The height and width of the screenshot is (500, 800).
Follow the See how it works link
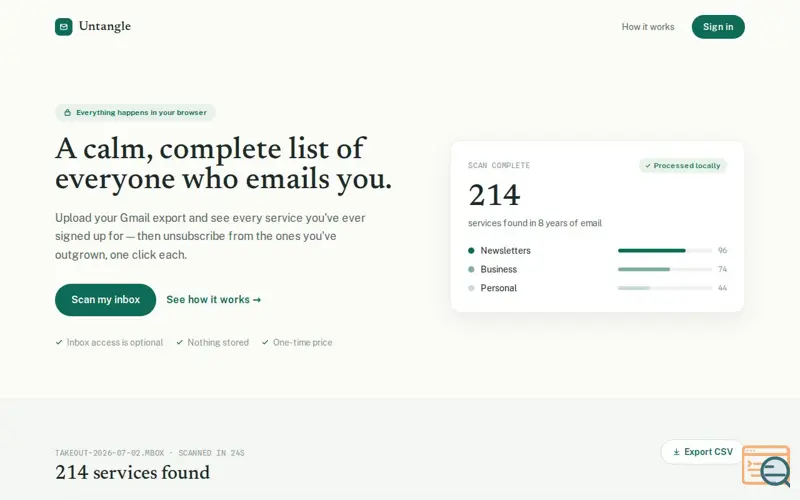[214, 300]
